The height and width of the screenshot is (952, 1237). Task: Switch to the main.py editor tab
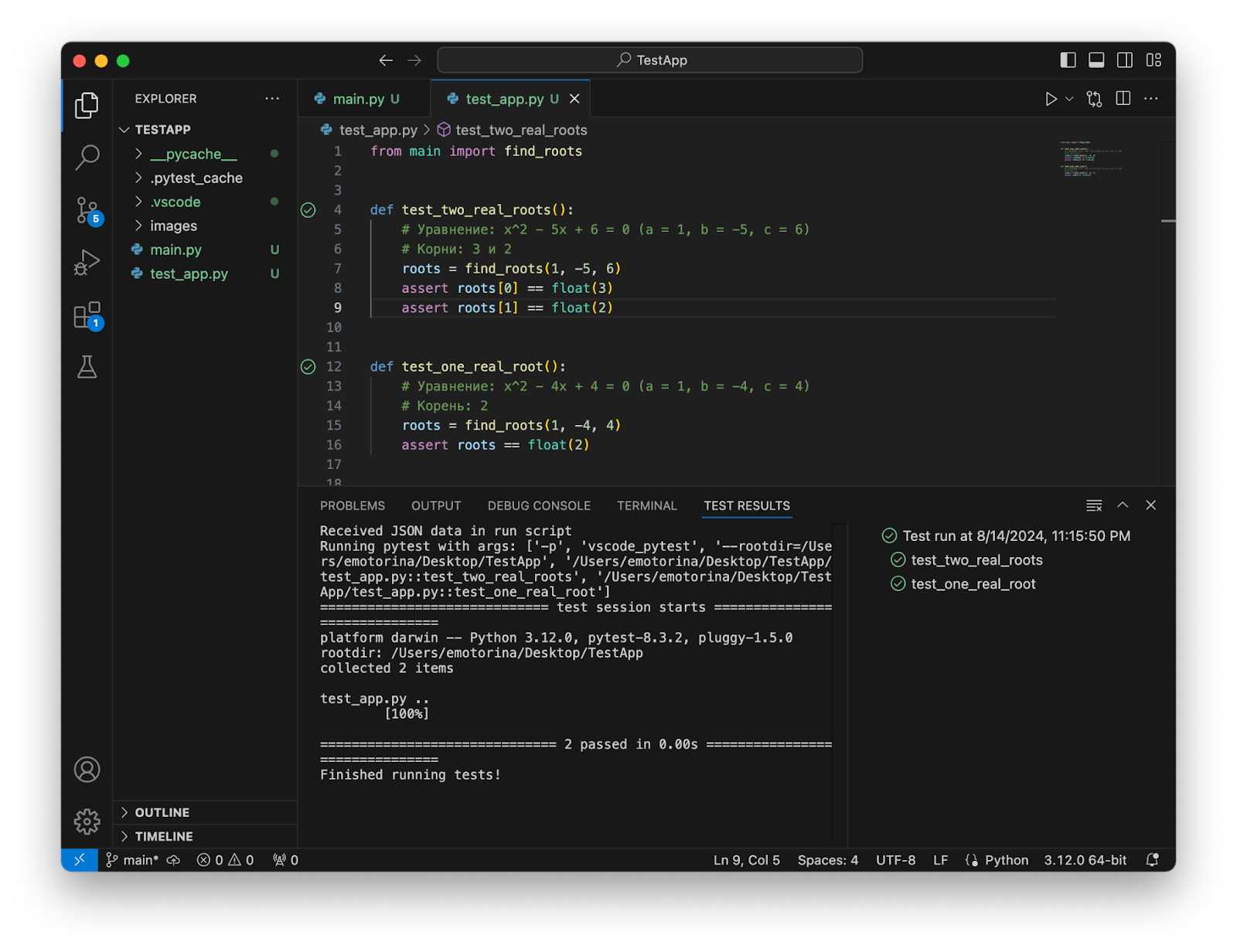[364, 99]
